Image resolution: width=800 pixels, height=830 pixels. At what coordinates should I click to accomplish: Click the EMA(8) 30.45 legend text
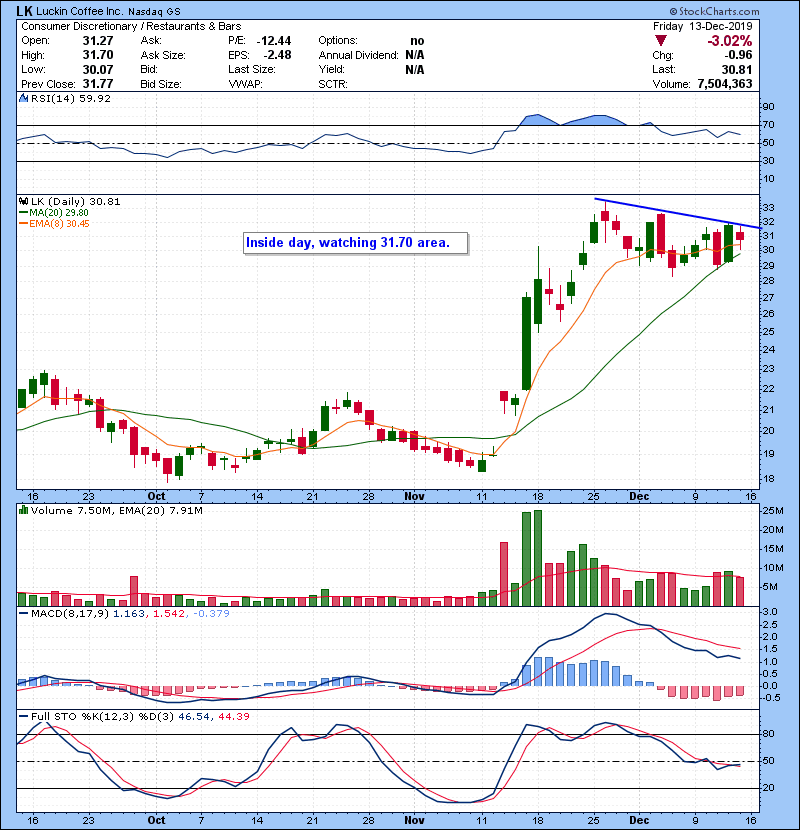coord(59,224)
